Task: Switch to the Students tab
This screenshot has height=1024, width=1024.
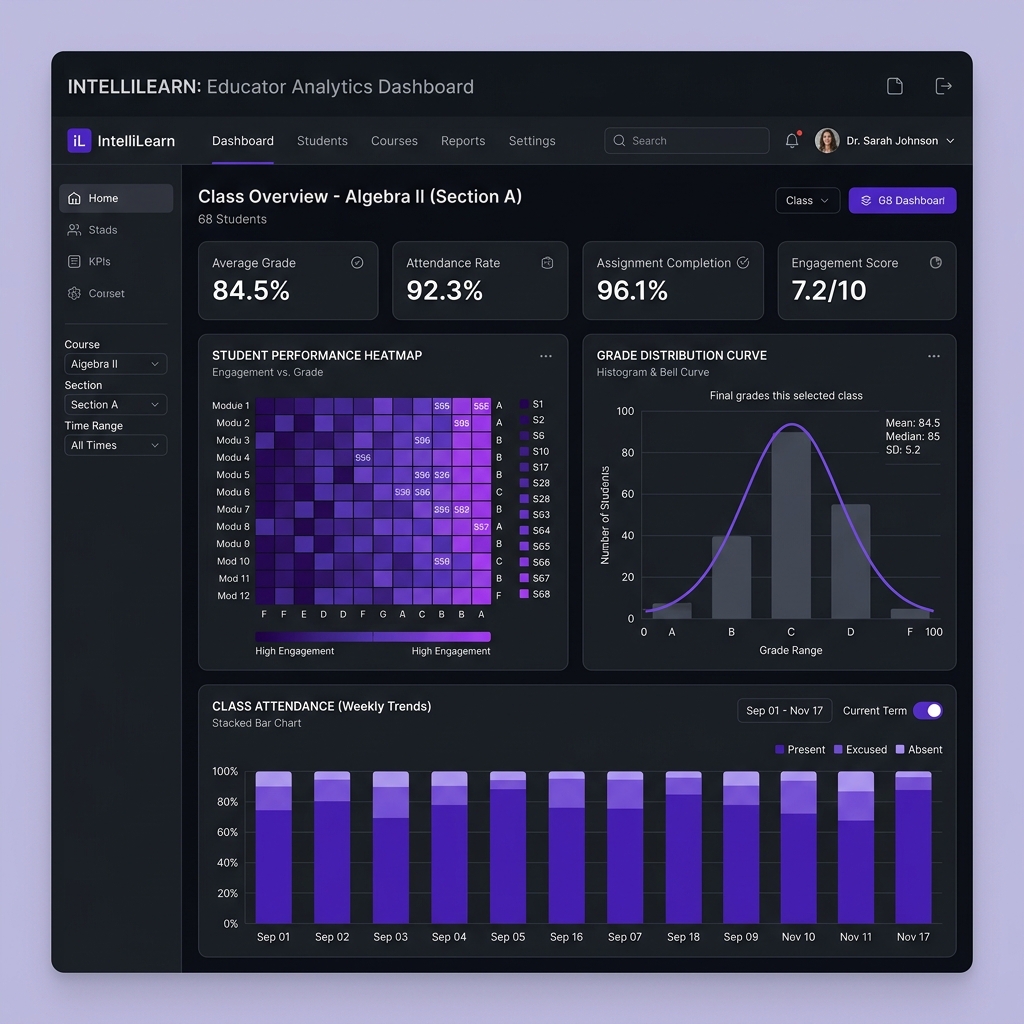Action: click(322, 140)
